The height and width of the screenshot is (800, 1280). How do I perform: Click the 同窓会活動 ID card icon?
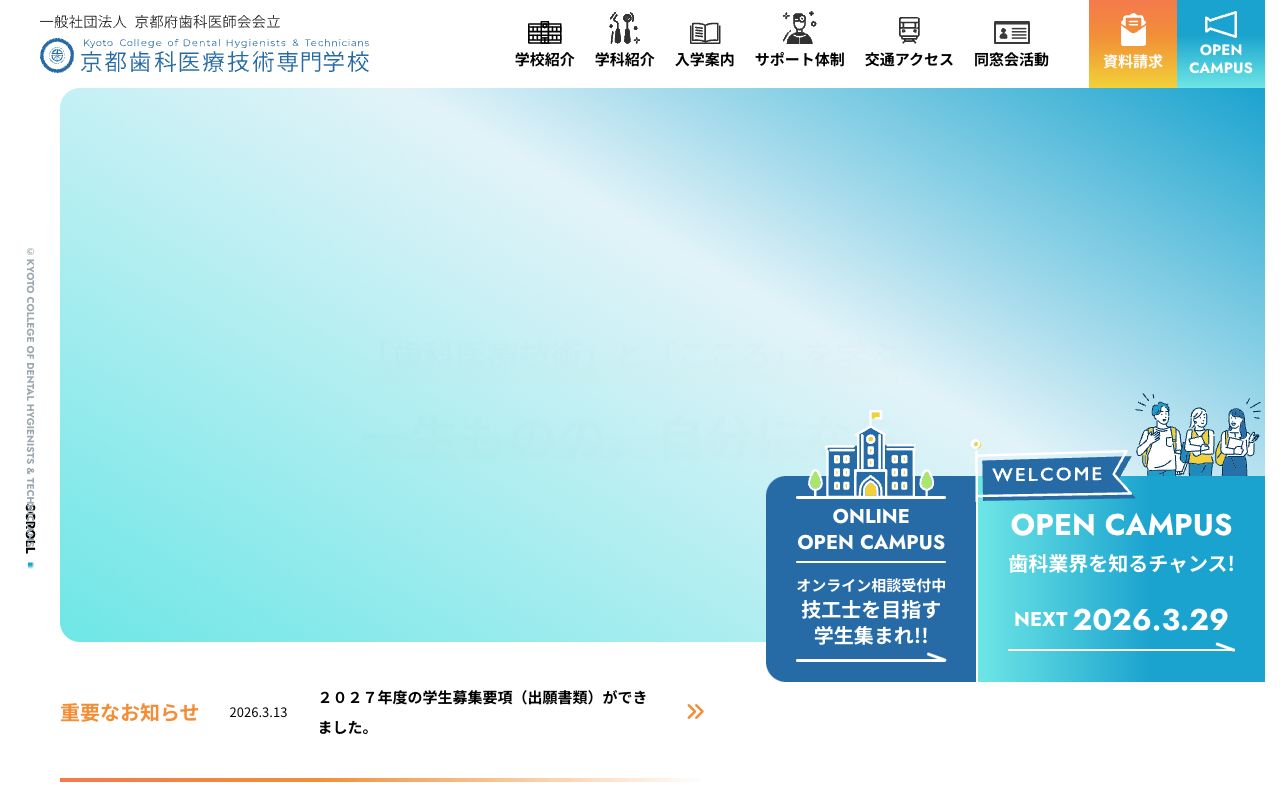click(1011, 31)
